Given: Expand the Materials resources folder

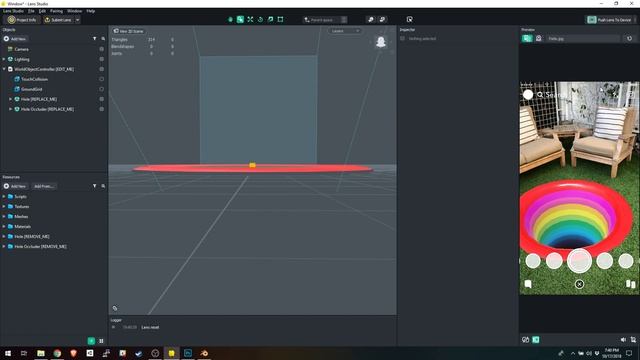Looking at the screenshot, I should 4,227.
